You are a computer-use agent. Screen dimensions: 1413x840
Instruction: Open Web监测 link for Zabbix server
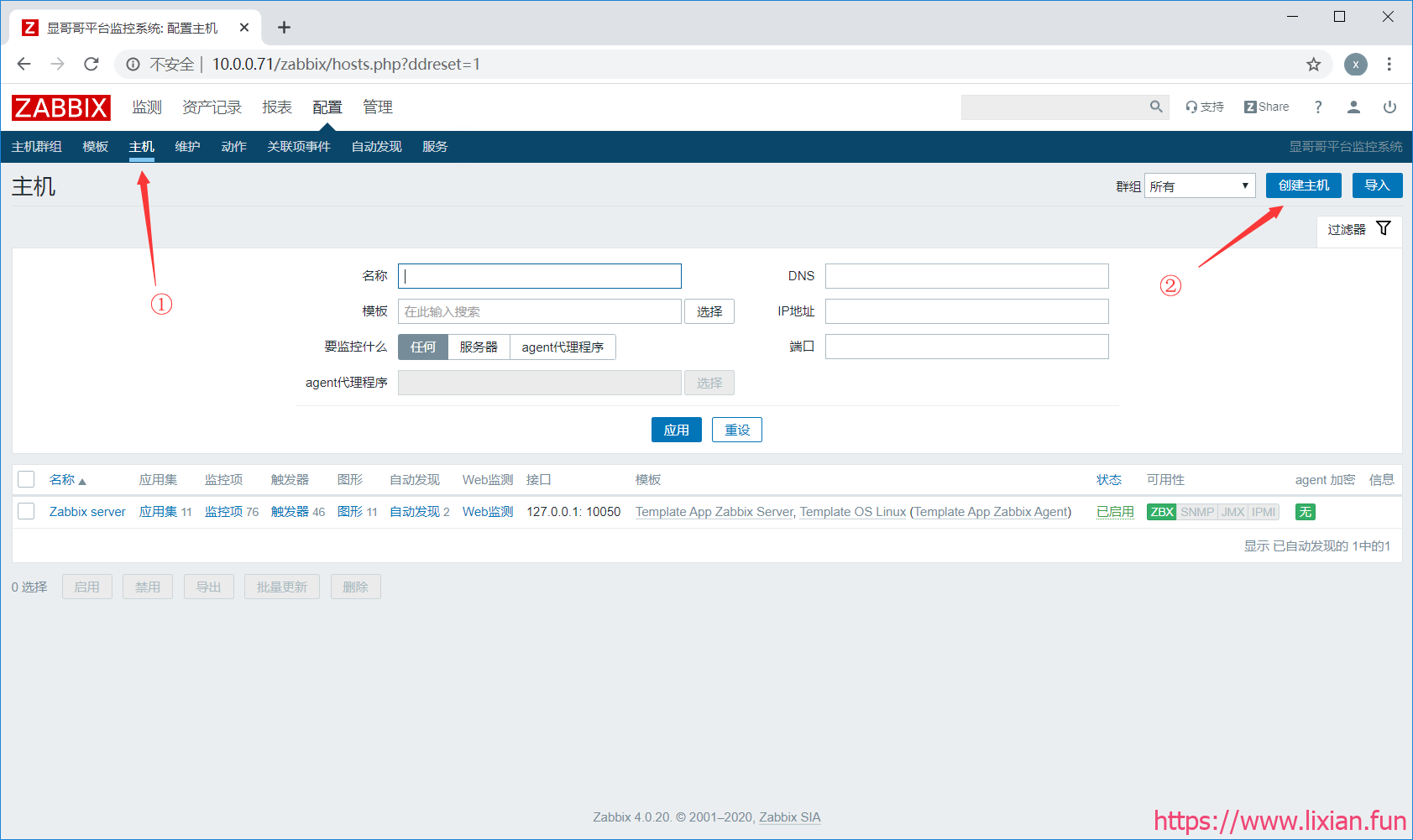[488, 512]
